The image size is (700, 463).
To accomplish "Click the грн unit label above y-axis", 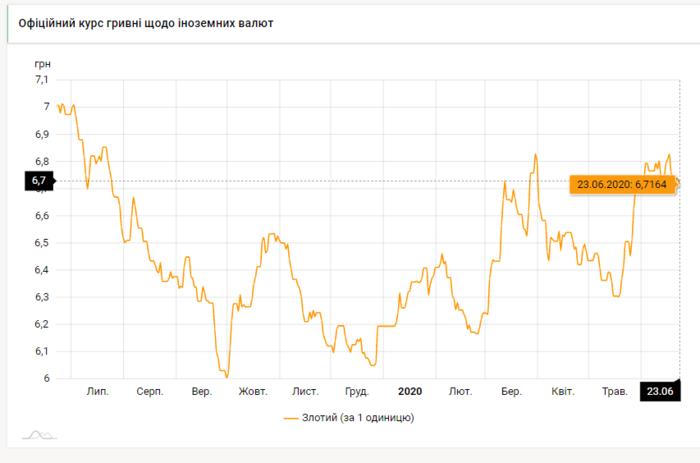I will pyautogui.click(x=41, y=63).
